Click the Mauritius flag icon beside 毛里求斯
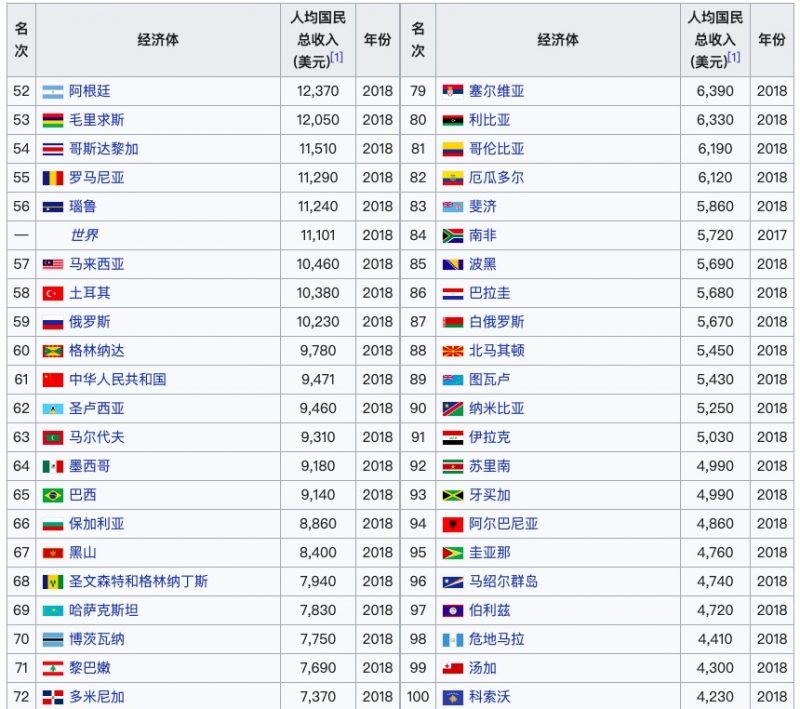 coord(53,120)
